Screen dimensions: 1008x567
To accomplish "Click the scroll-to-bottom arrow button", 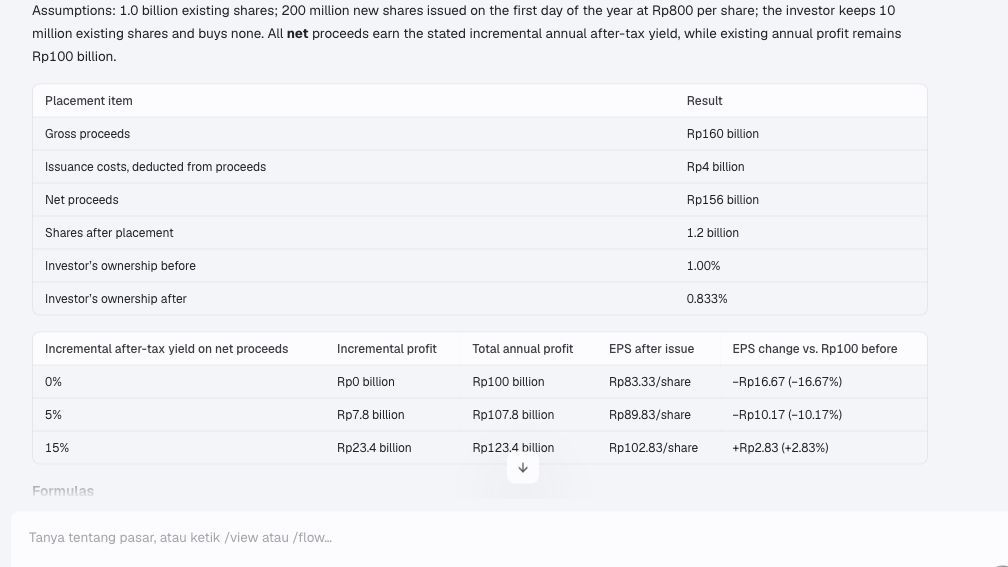I will [523, 467].
